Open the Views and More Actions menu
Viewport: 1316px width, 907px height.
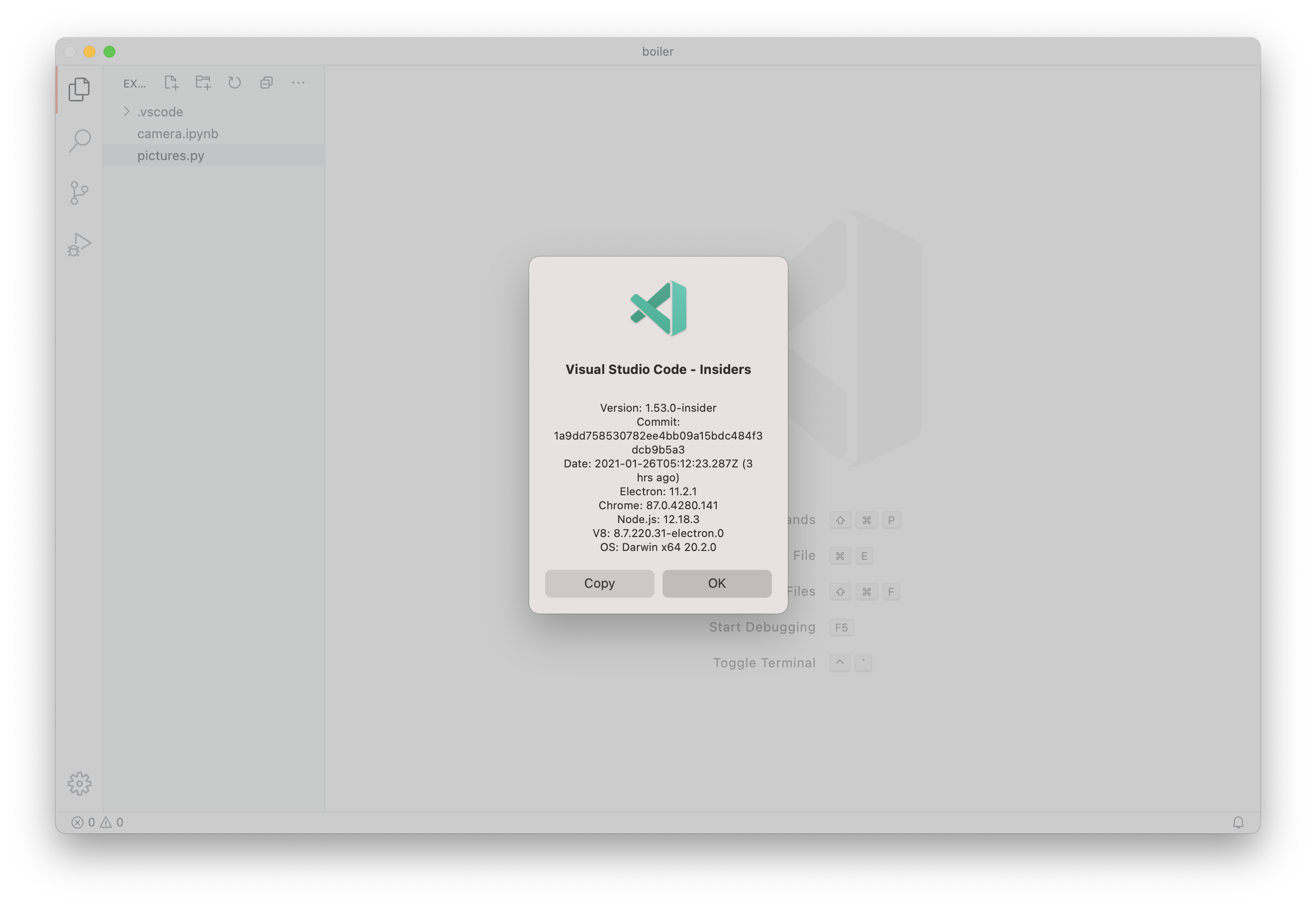(x=298, y=83)
